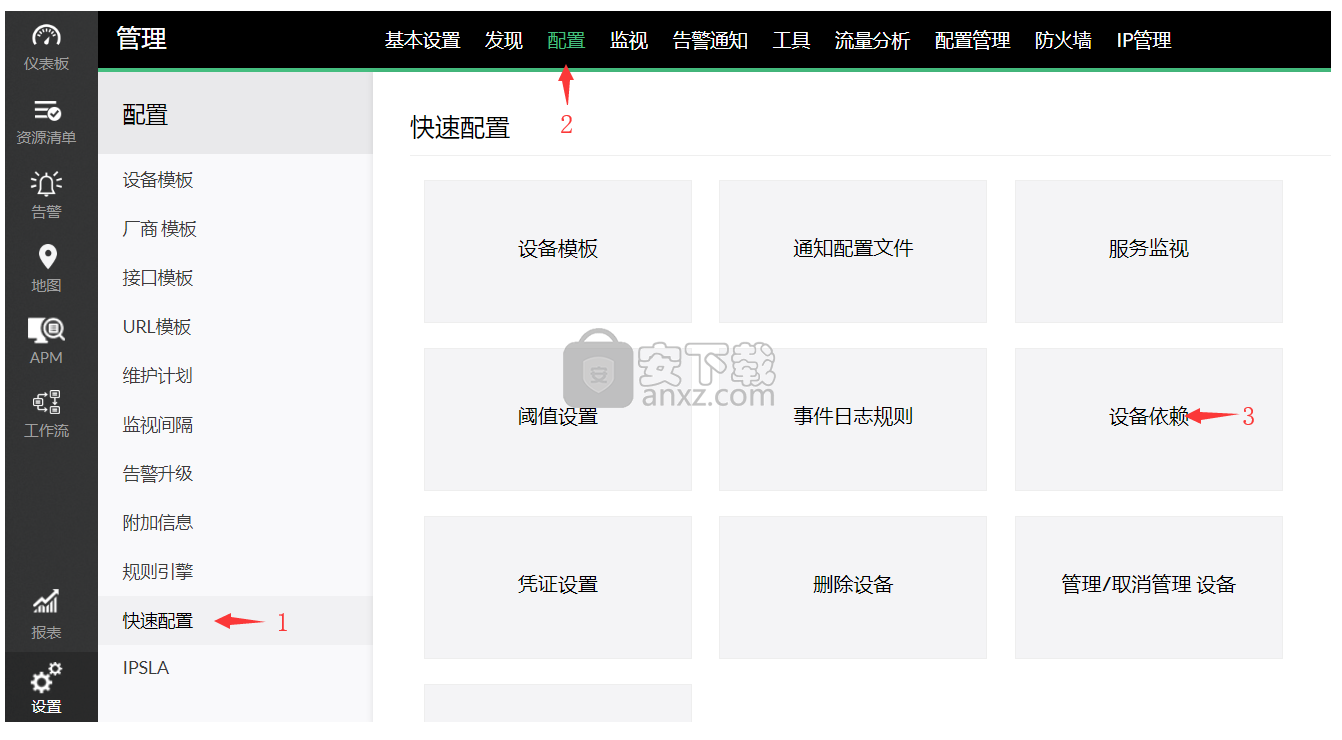Open the 工作流 workflow icon

(x=46, y=403)
